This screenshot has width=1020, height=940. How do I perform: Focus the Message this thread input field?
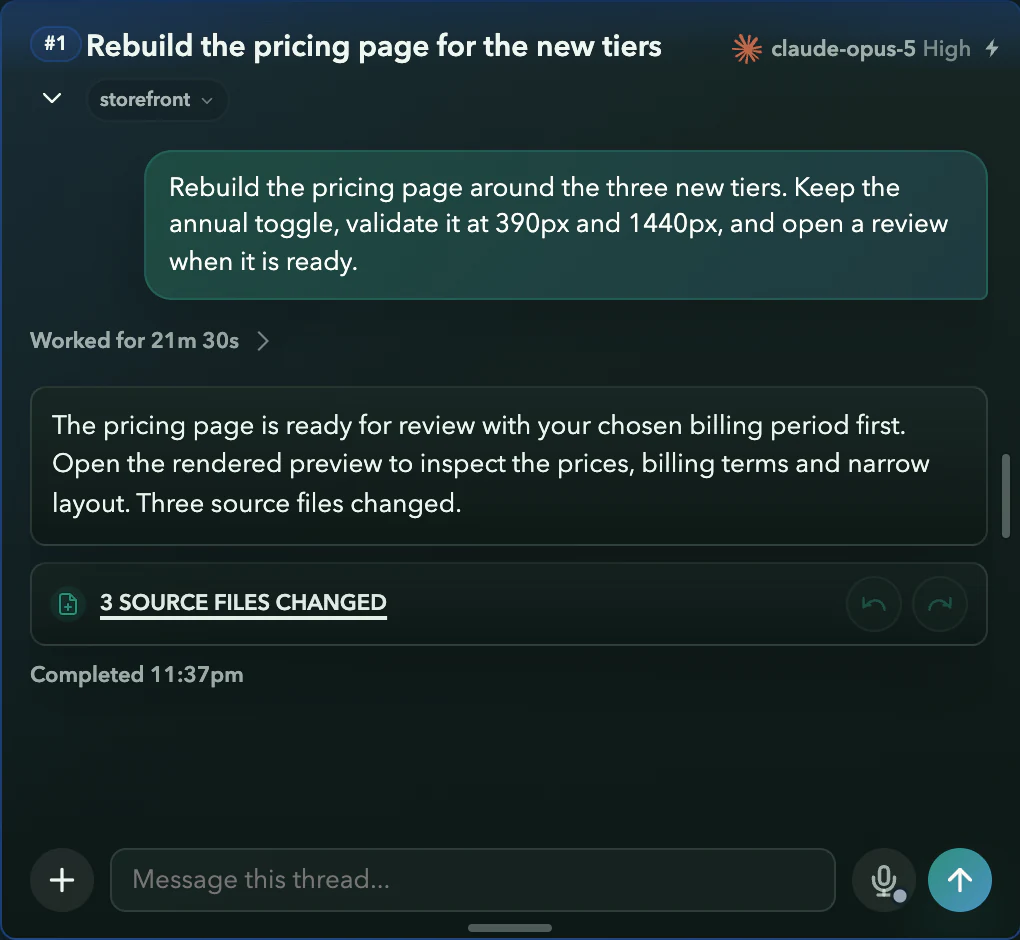pos(473,880)
